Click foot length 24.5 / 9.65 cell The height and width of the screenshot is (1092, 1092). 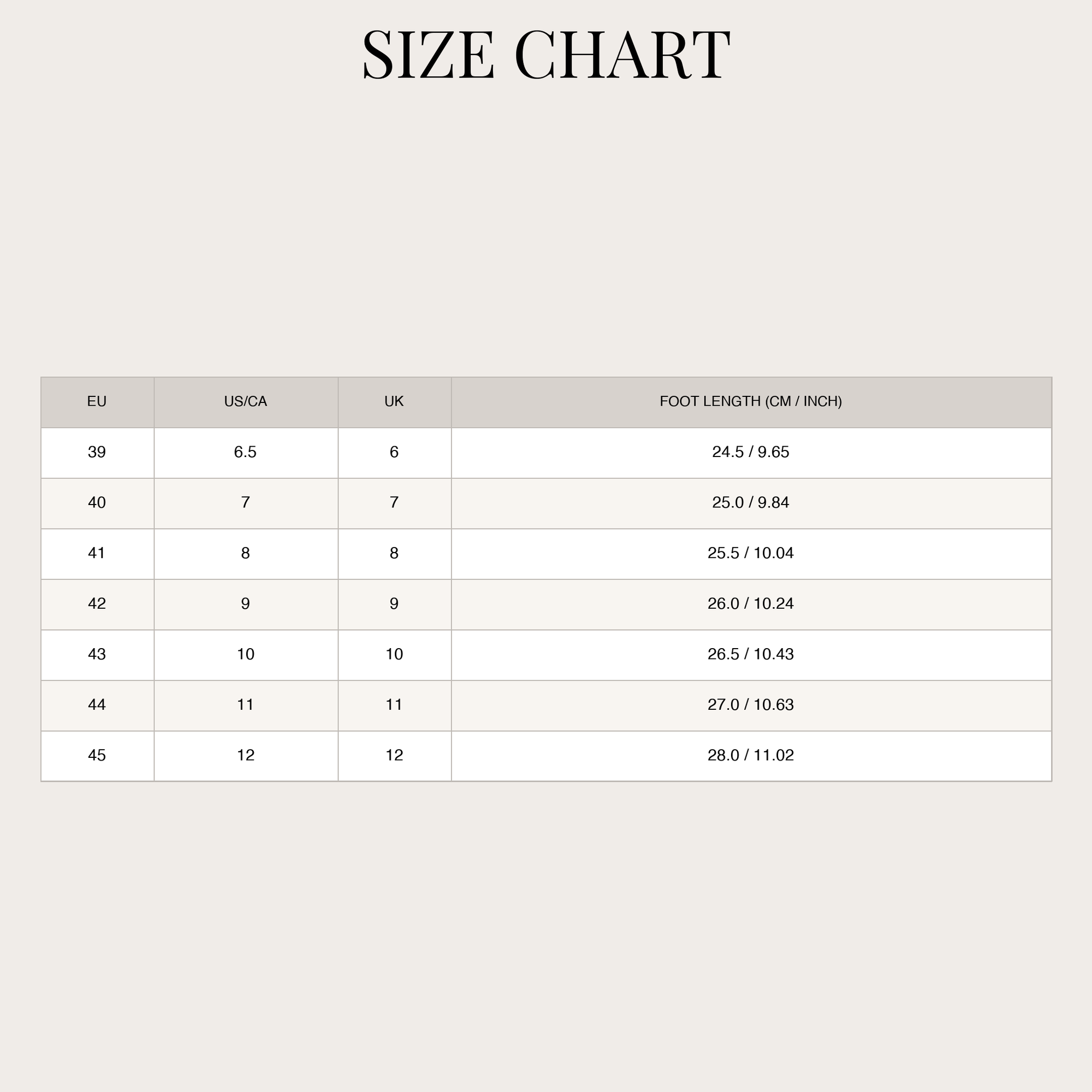click(751, 453)
